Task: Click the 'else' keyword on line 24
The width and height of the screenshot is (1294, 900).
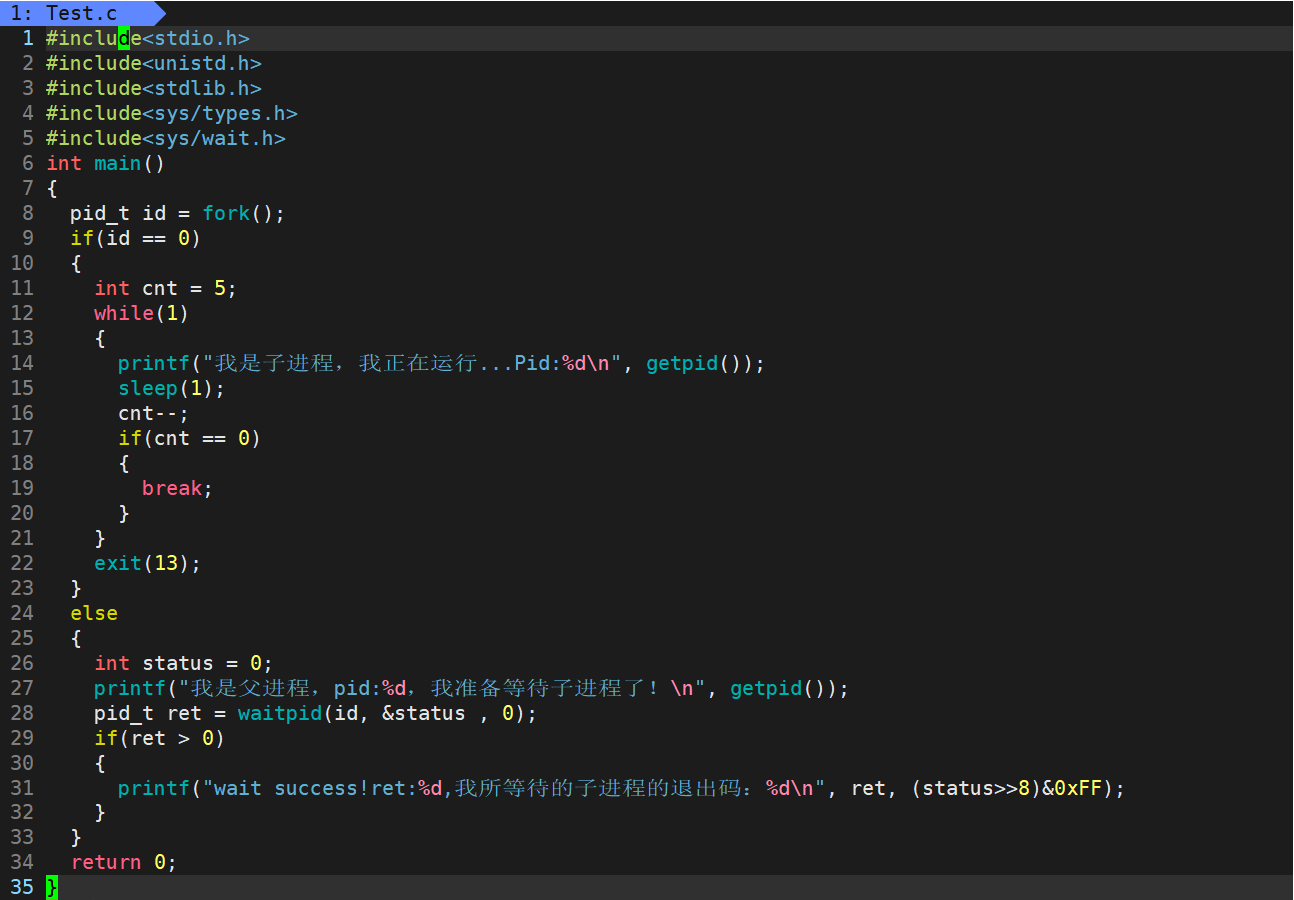Action: (x=94, y=613)
